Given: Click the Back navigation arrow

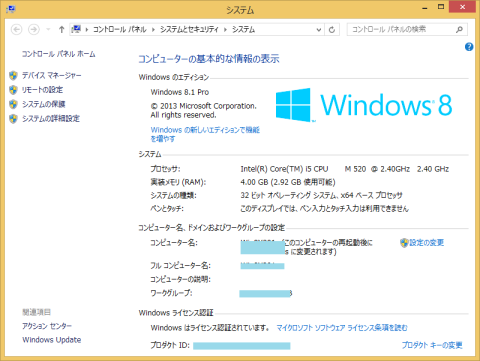Looking at the screenshot, I should 16,30.
